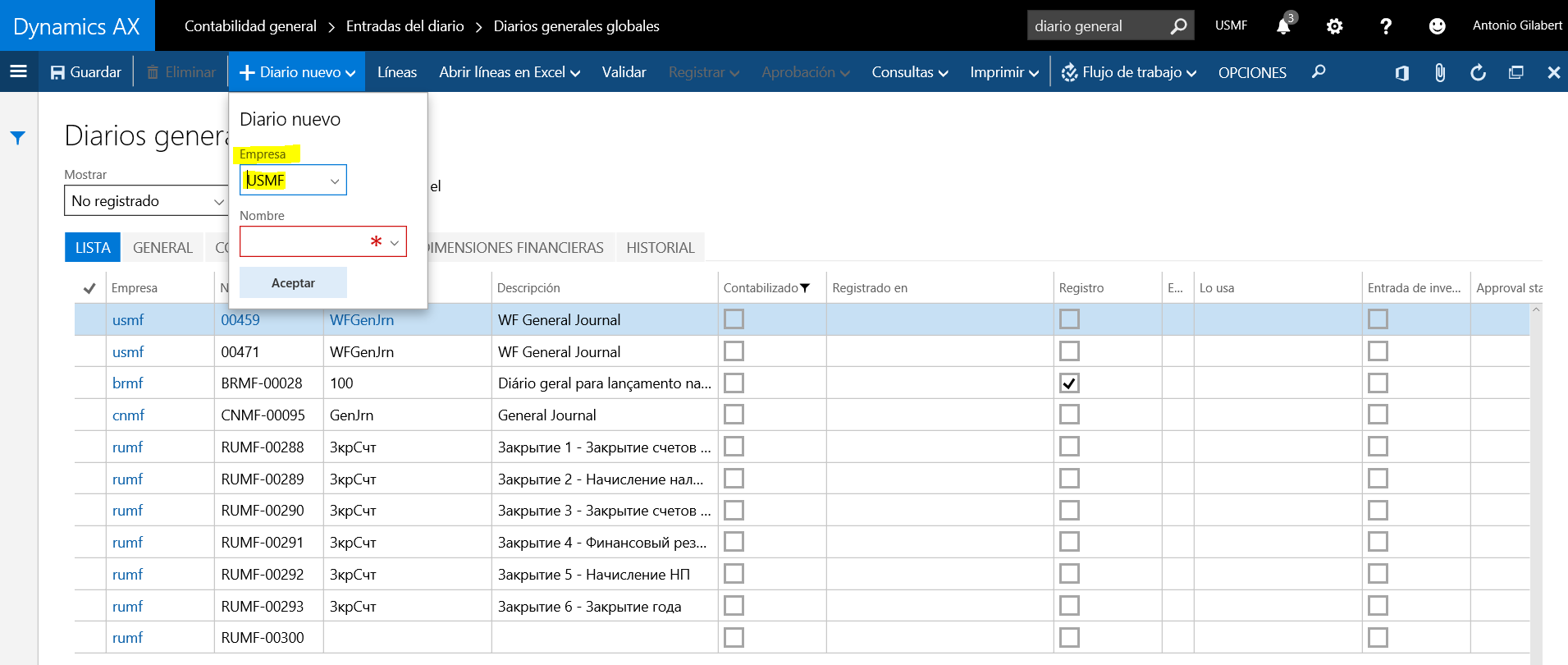Expand the Aprobación menu
Viewport: 1568px width, 665px height.
click(x=805, y=72)
